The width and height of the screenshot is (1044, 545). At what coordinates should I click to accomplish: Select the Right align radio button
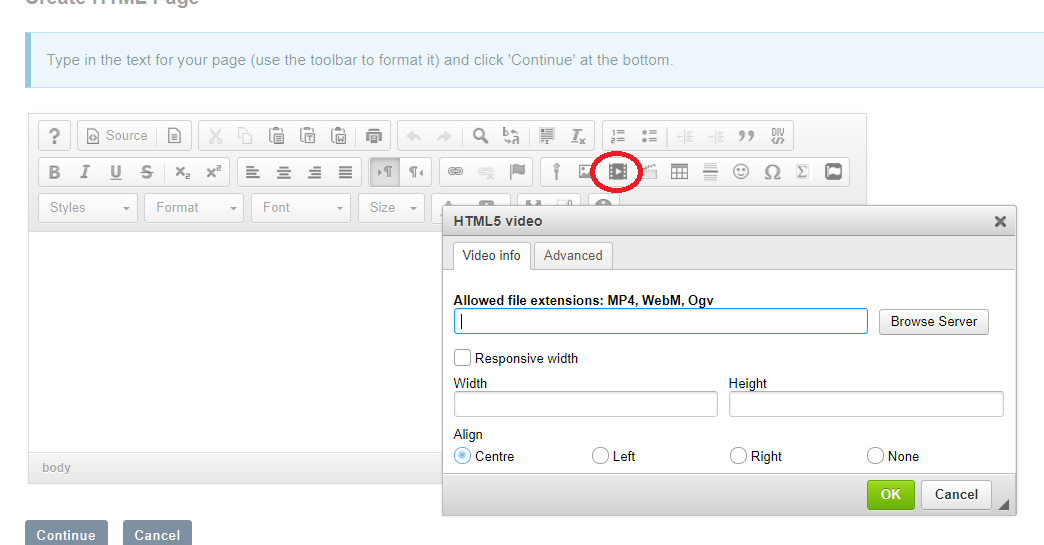(738, 456)
